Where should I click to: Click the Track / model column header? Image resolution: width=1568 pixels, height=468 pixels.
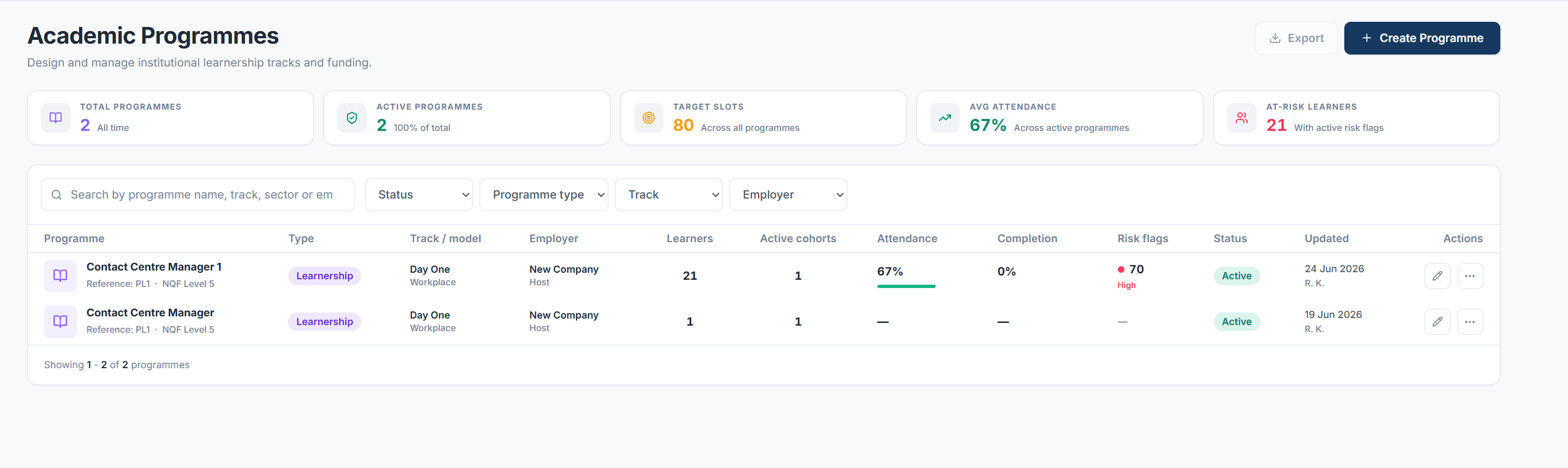(x=445, y=238)
